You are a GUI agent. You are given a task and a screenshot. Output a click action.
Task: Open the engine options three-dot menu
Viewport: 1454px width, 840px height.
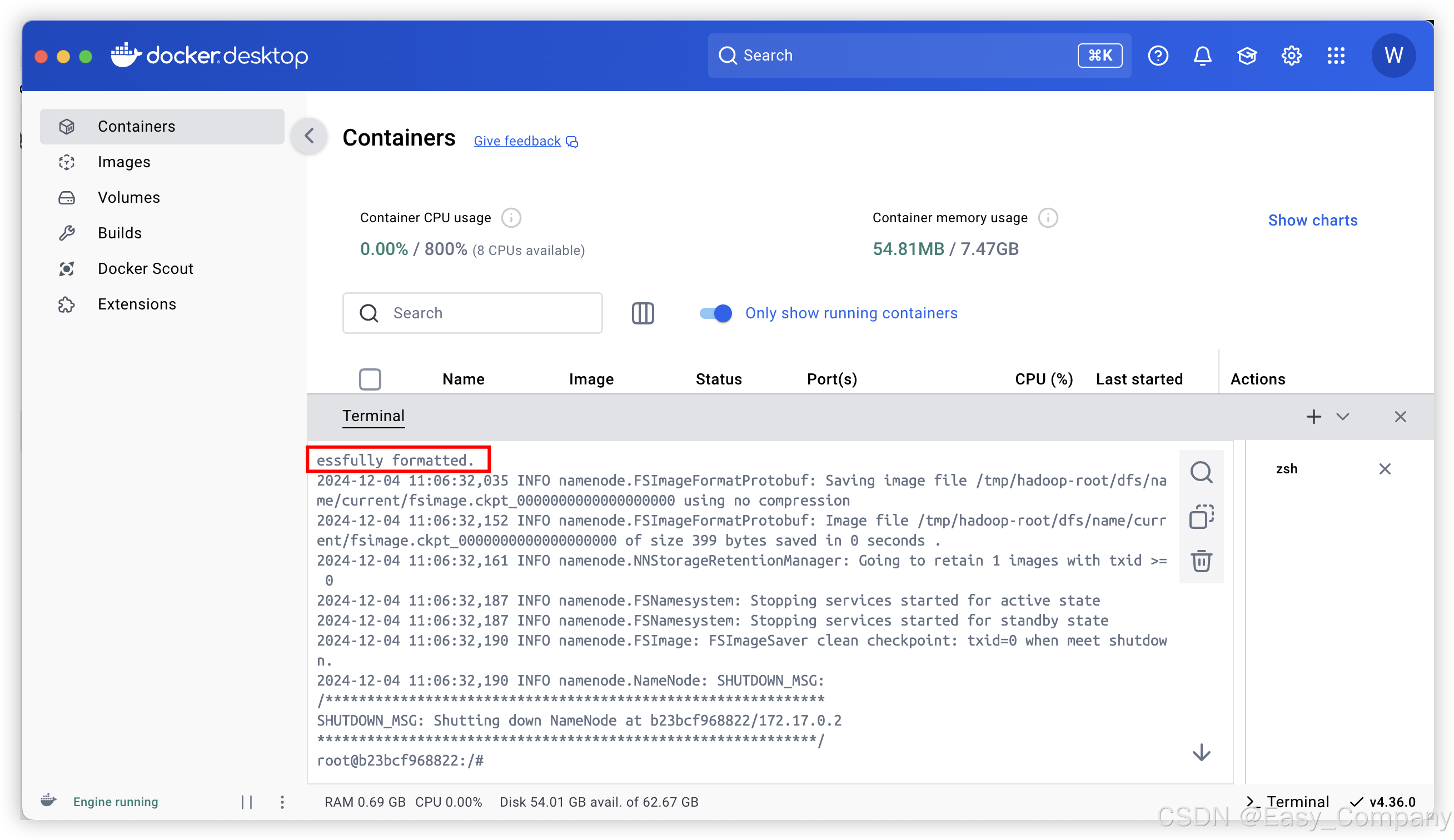pos(282,801)
